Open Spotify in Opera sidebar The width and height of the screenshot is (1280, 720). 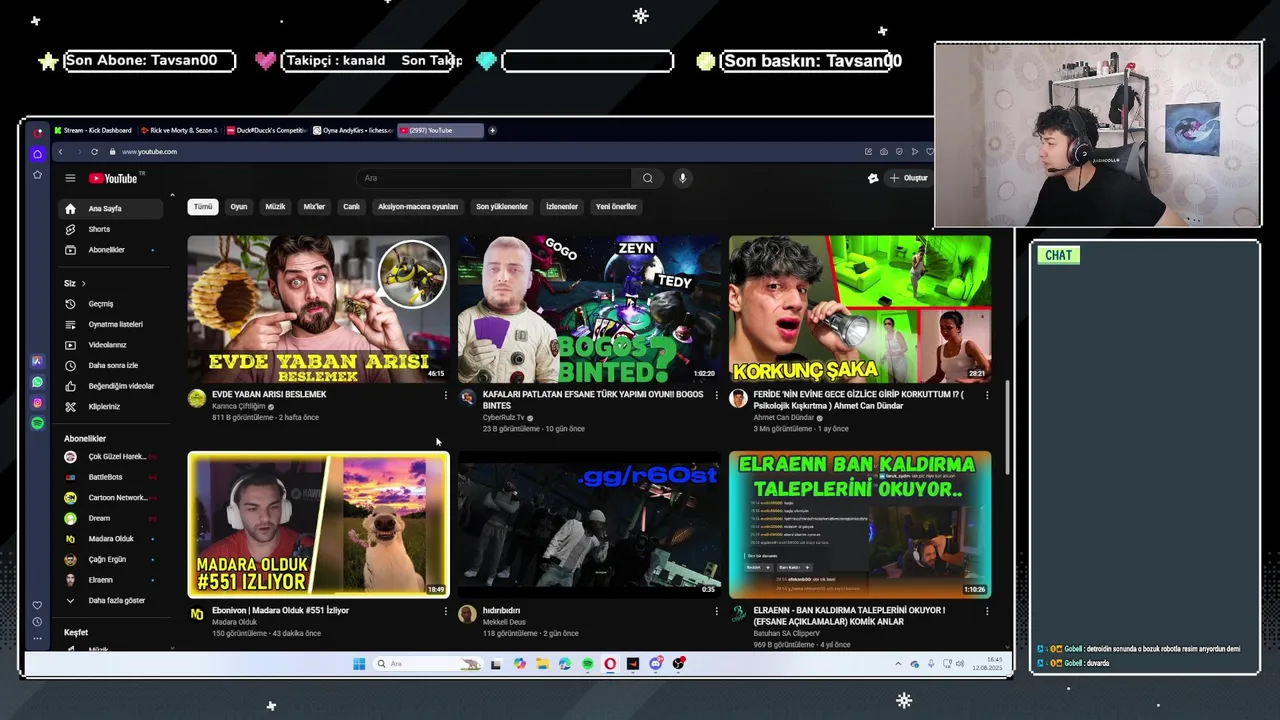click(x=37, y=423)
